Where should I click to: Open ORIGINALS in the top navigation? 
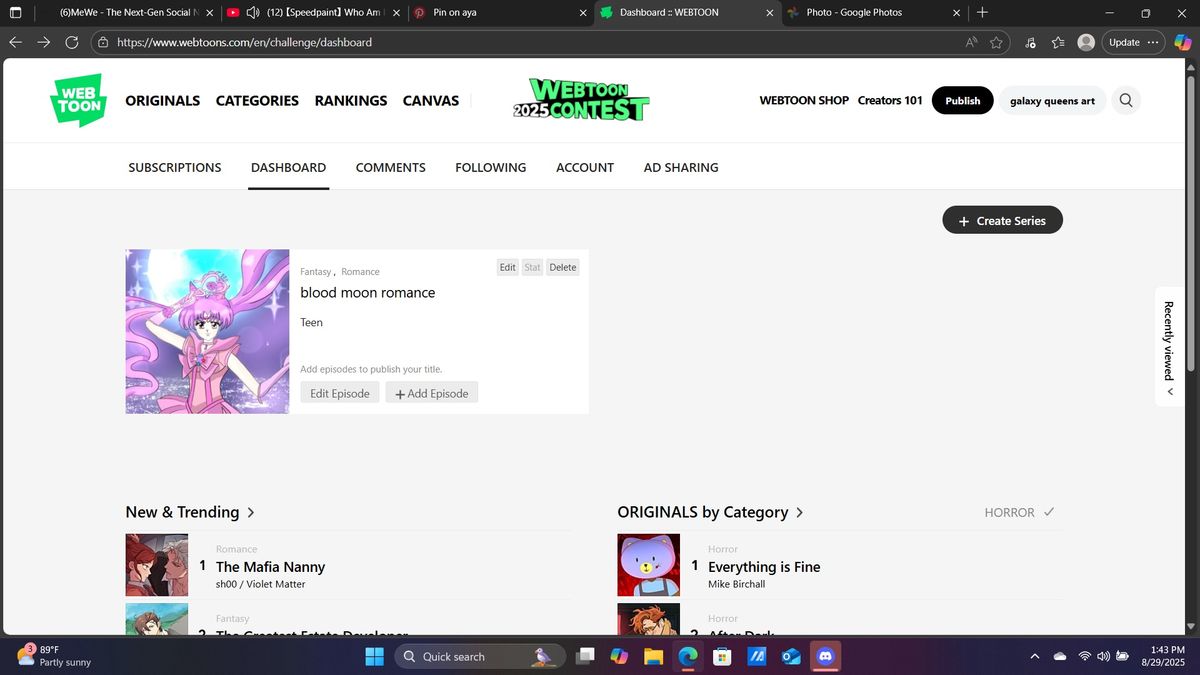pyautogui.click(x=163, y=100)
